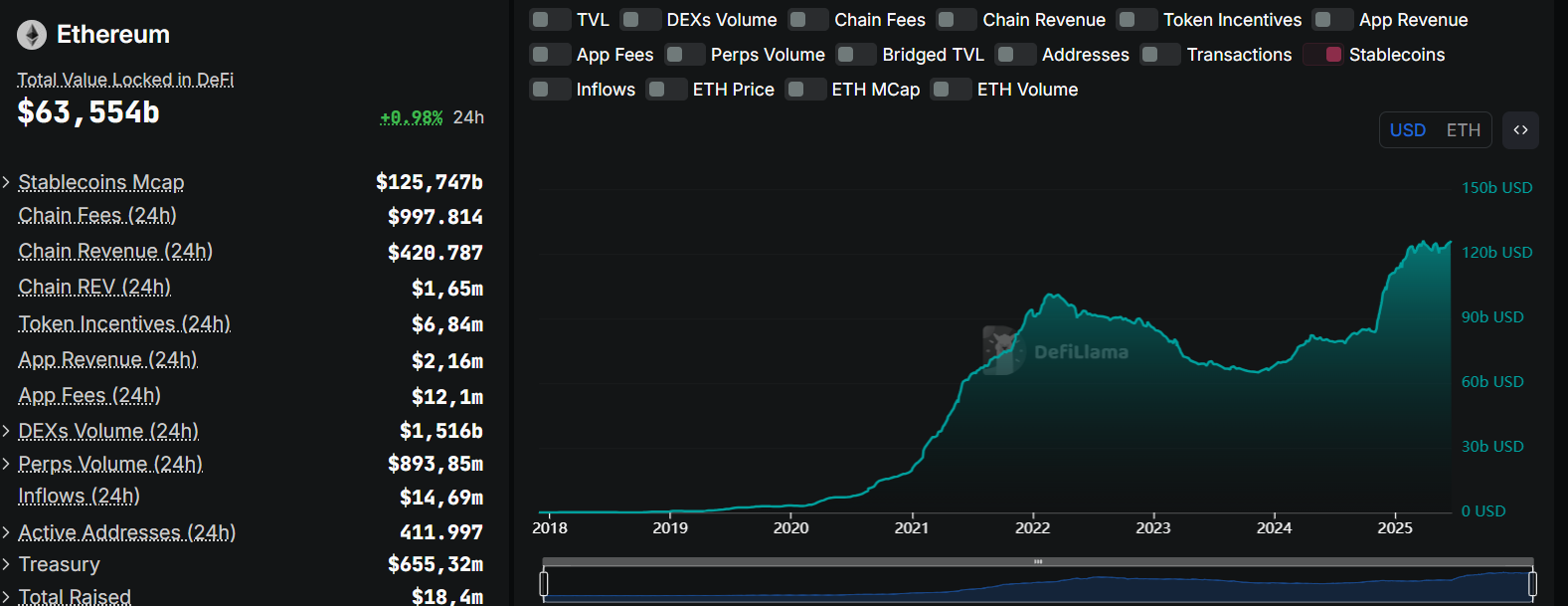Screen dimensions: 1568x606
Task: Enable the DEXs Volume chart toggle
Action: point(640,20)
